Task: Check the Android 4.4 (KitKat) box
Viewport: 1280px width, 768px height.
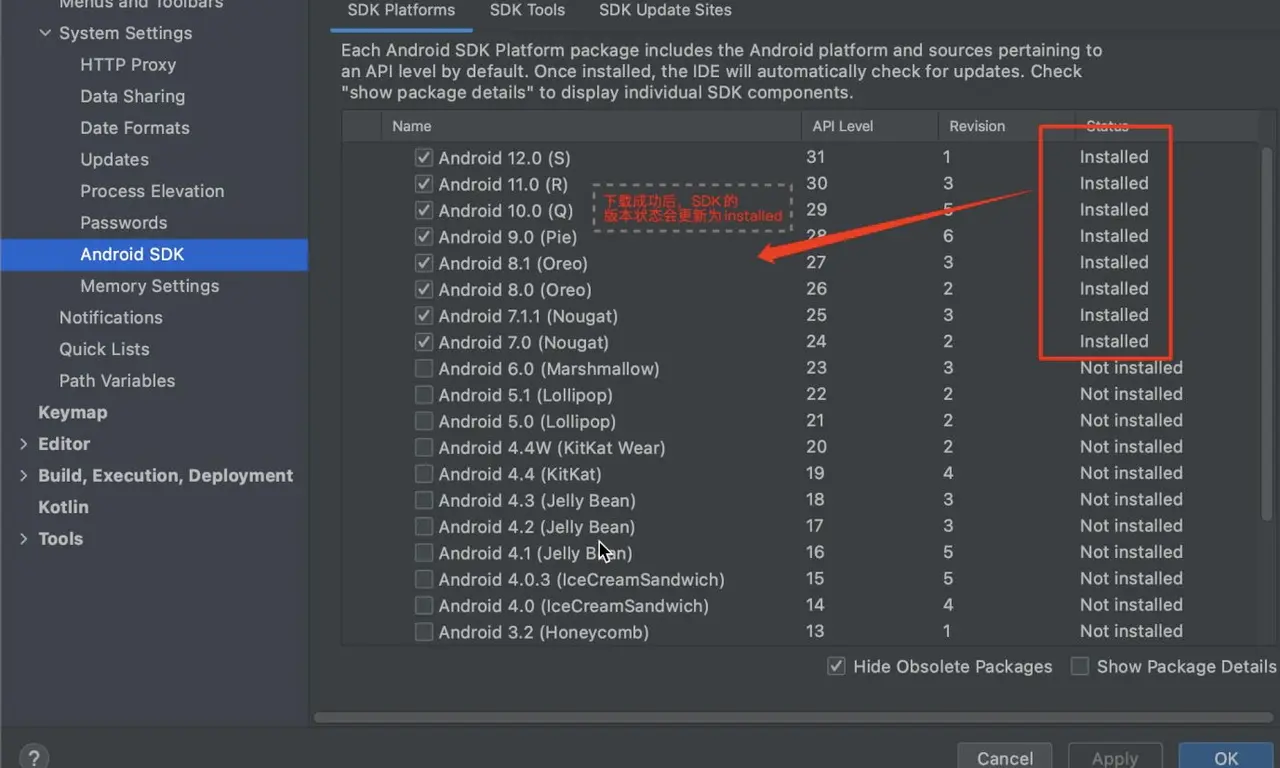Action: click(424, 474)
